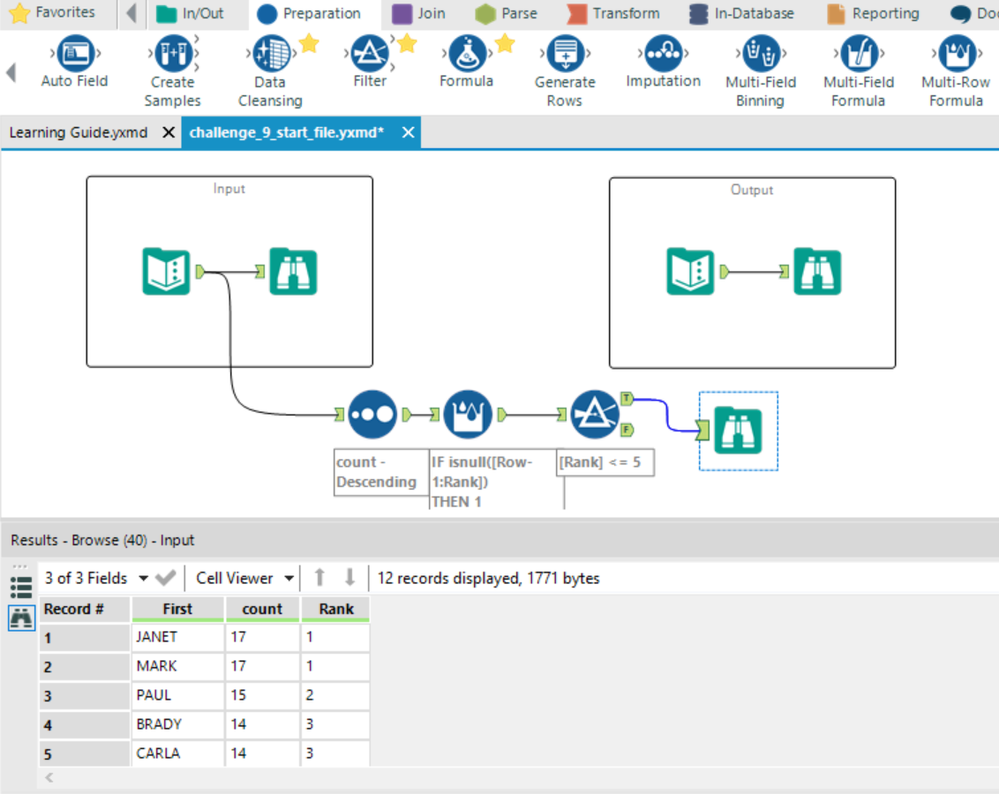Click the Browse tool in Output container
This screenshot has height=794, width=999.
tap(817, 271)
